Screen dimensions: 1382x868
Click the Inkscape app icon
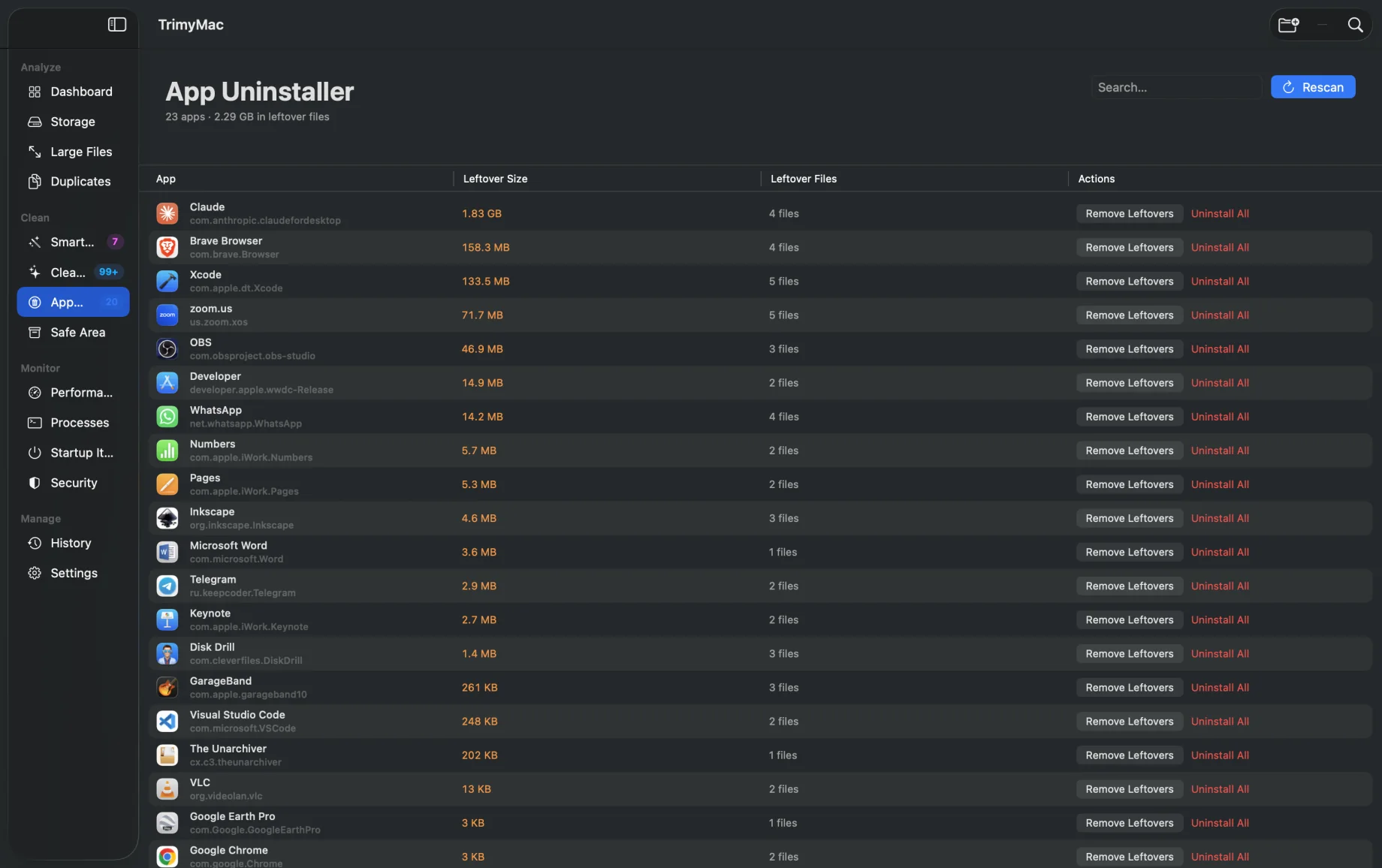(x=167, y=517)
